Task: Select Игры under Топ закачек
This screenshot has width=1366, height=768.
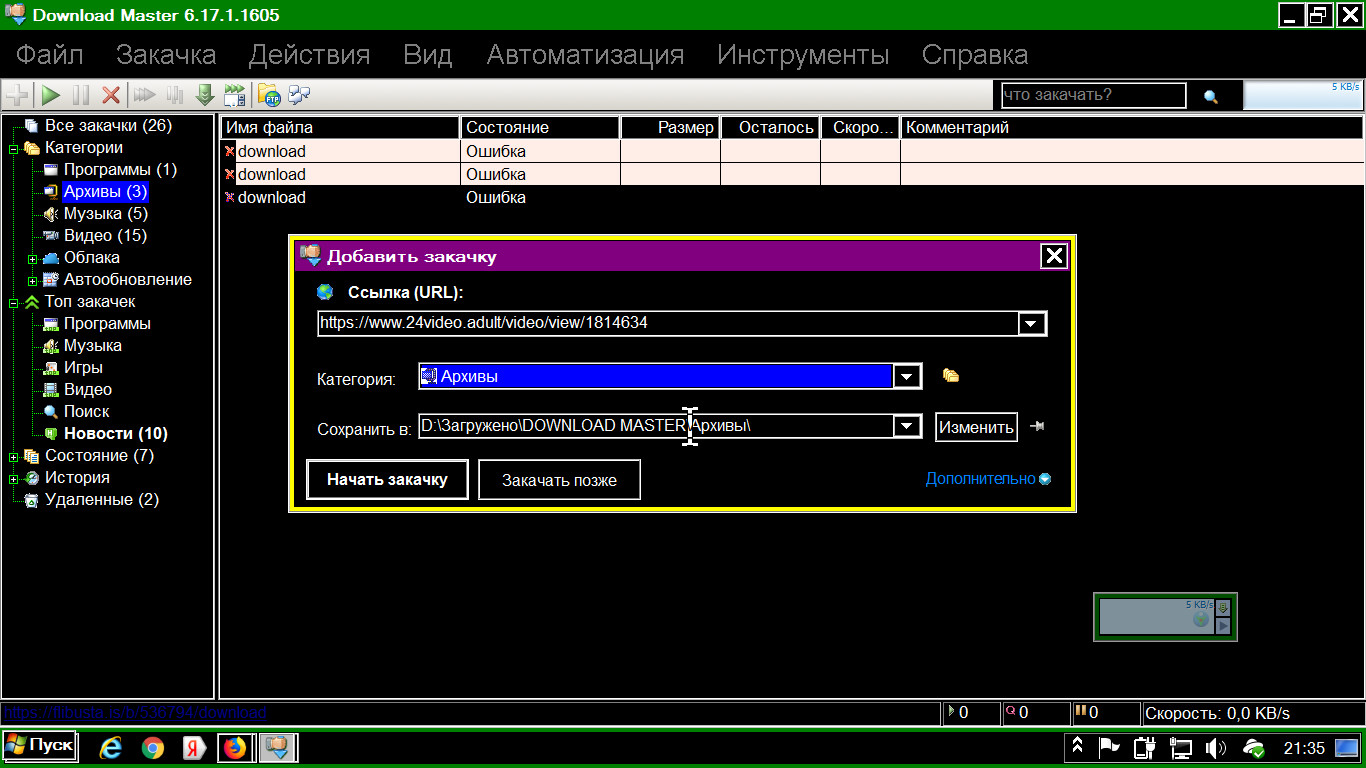Action: point(83,368)
